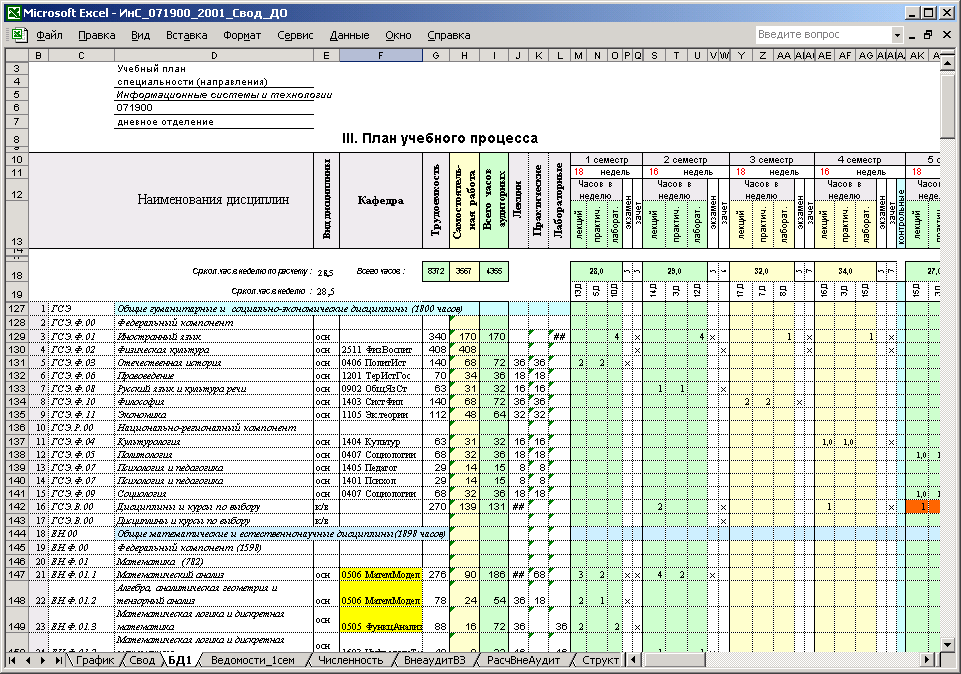The image size is (961, 674).
Task: Expand the help question dropdown arrow
Action: [x=897, y=35]
